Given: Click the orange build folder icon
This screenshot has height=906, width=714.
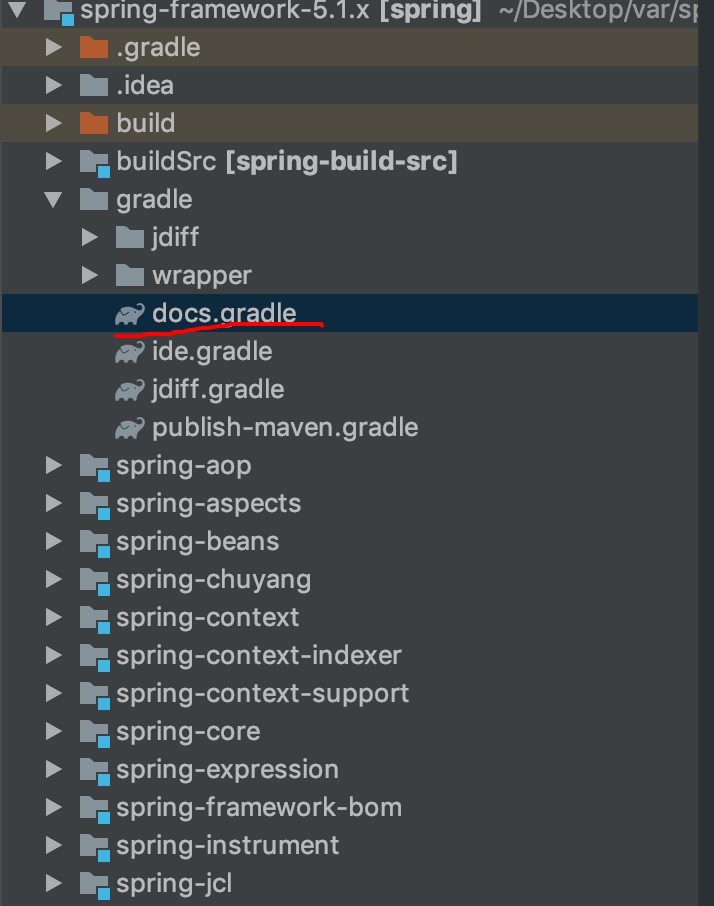Looking at the screenshot, I should 93,123.
